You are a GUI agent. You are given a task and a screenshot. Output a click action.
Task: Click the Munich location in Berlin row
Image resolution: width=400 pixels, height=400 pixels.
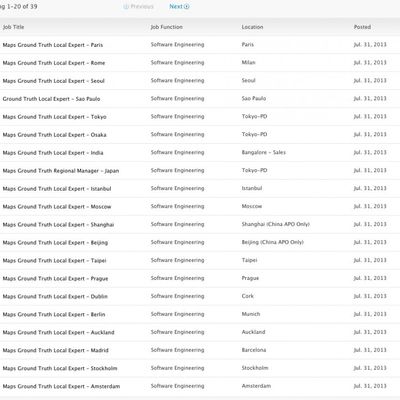coord(251,314)
